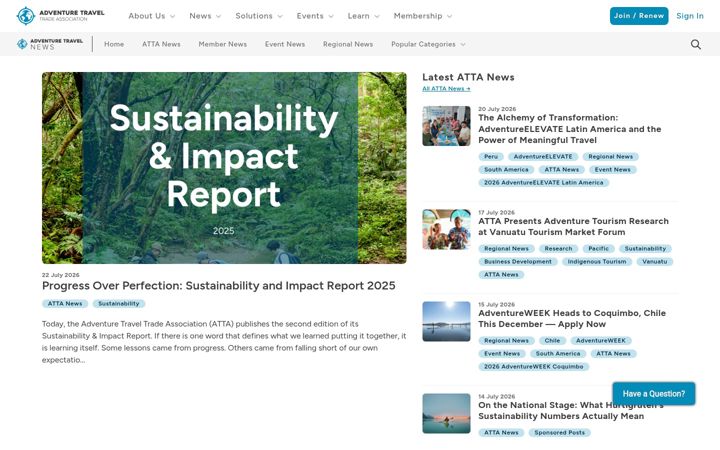Click Event News tag on the AdventureELEVATE article

click(613, 169)
